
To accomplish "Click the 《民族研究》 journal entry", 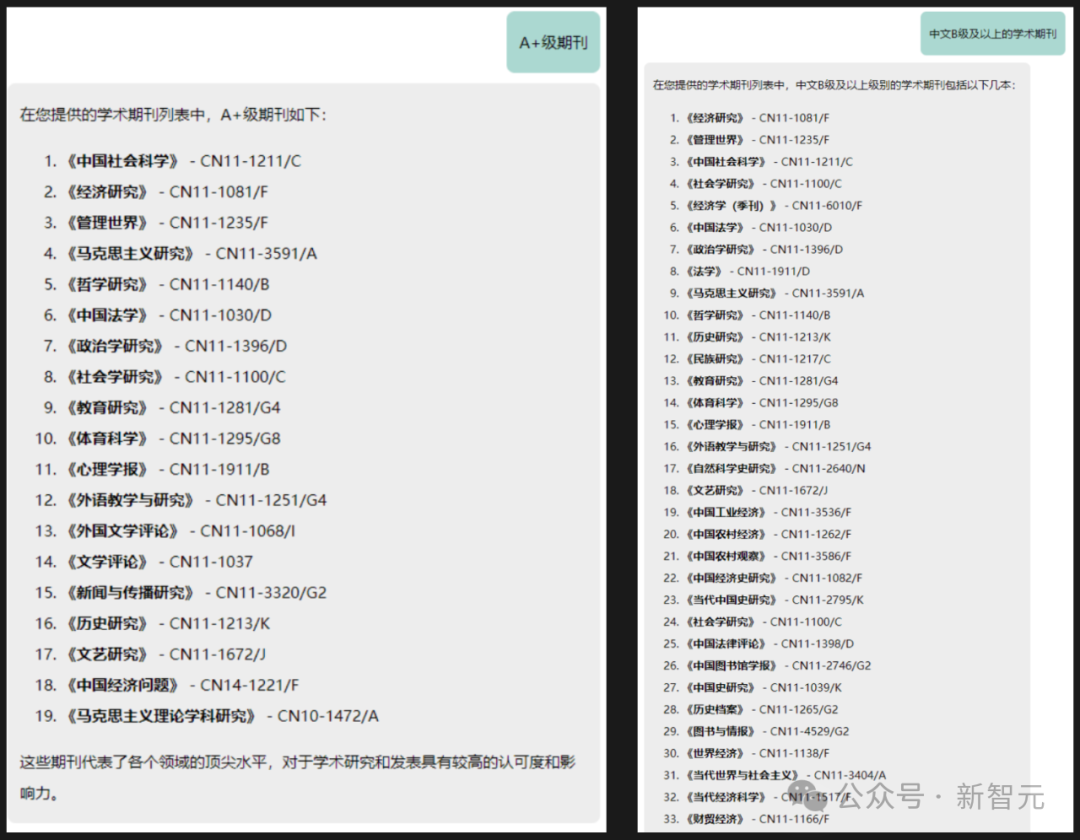I will tap(715, 359).
